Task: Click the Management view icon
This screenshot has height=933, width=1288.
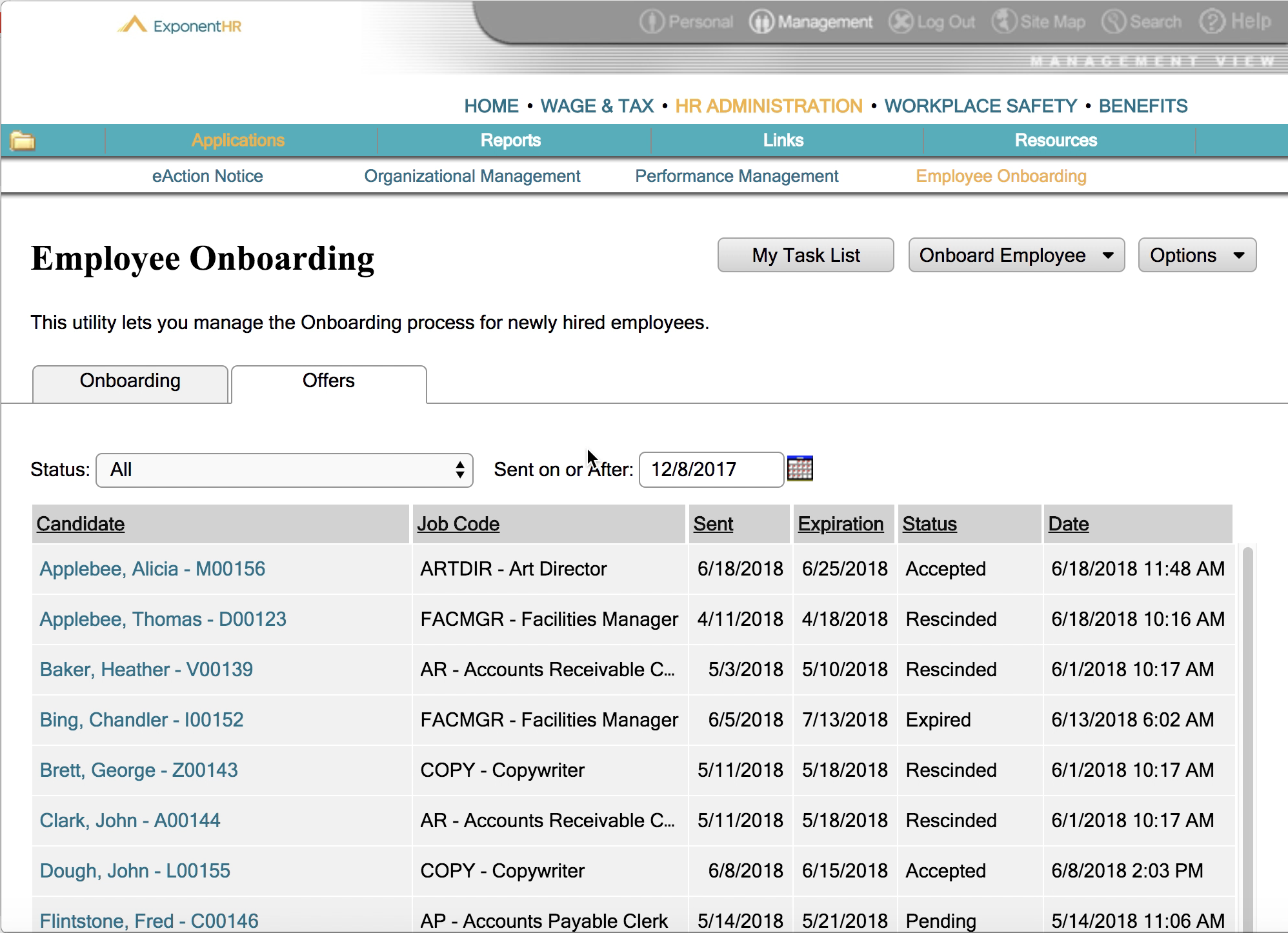Action: coord(761,22)
